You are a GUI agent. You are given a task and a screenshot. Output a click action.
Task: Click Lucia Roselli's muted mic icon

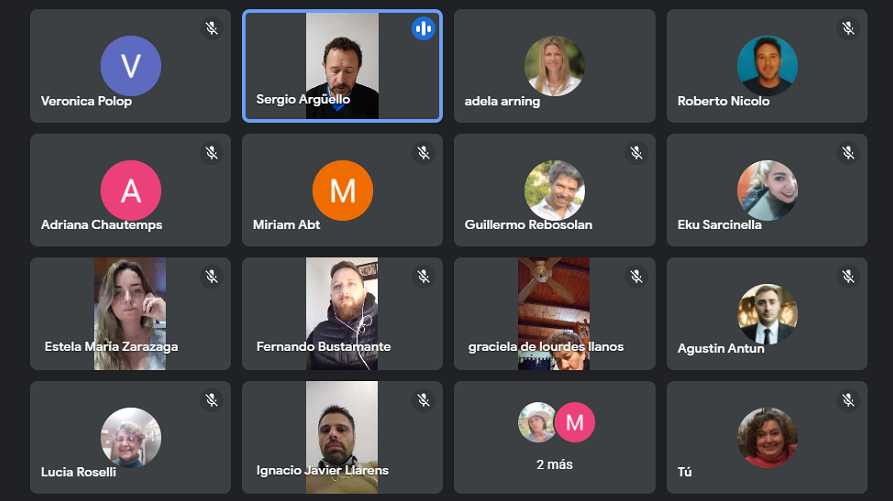[211, 400]
